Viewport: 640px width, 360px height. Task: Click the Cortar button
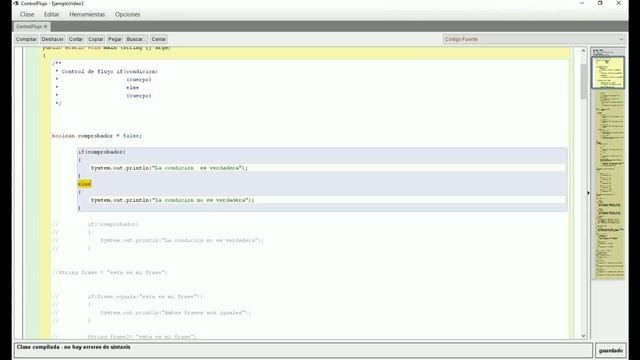pyautogui.click(x=76, y=39)
